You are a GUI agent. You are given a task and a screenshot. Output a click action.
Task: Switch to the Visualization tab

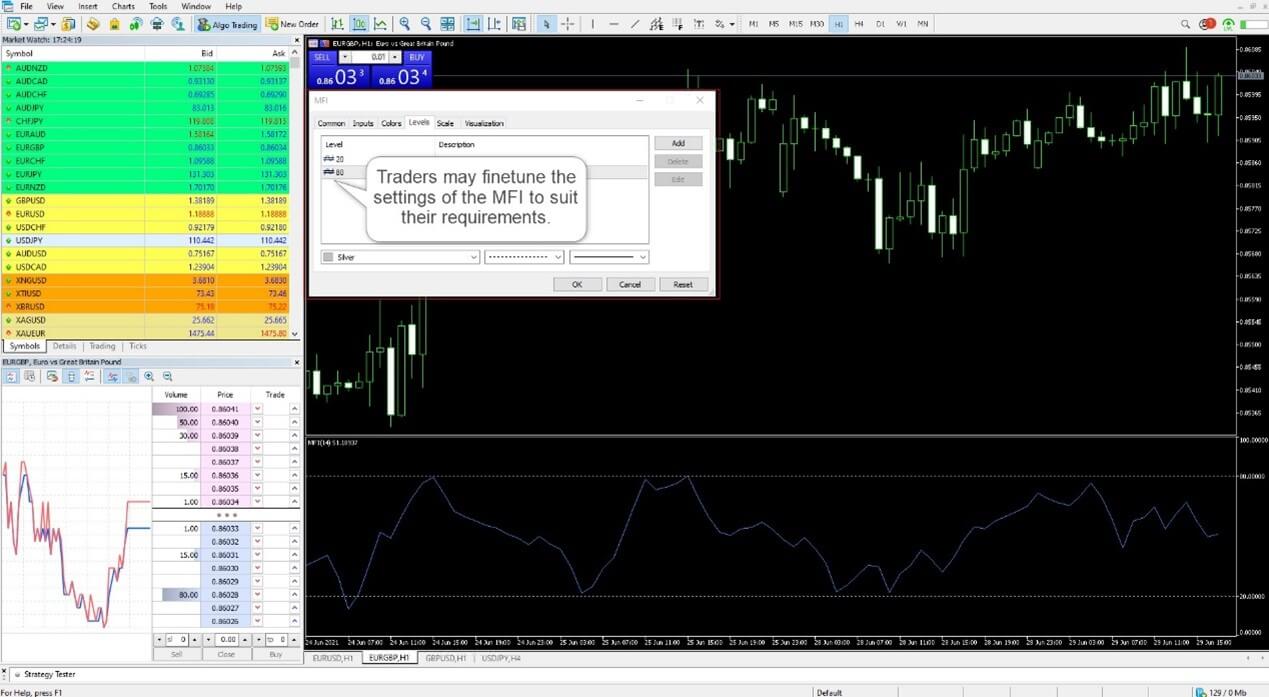tap(484, 123)
